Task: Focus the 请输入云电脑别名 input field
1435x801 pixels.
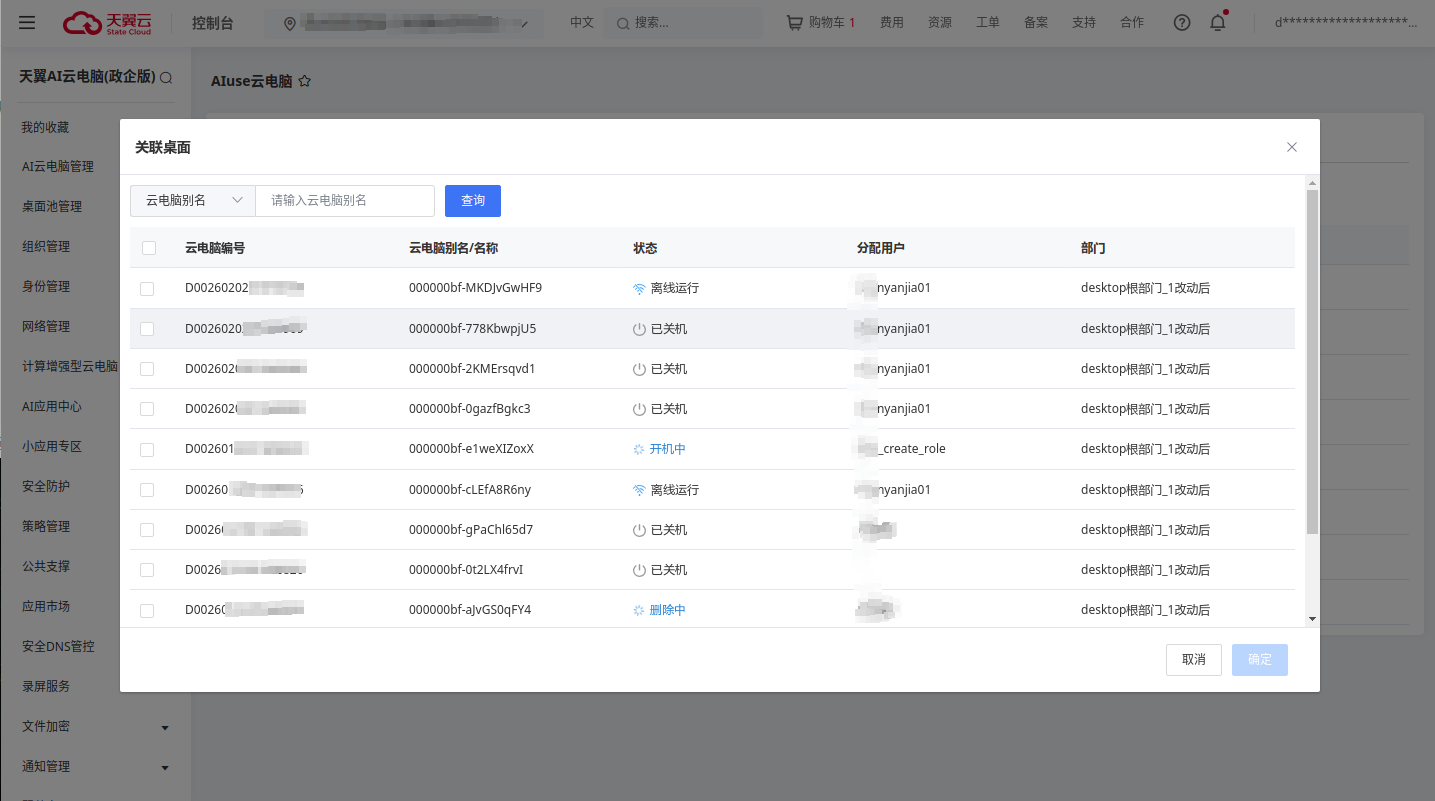Action: (345, 201)
